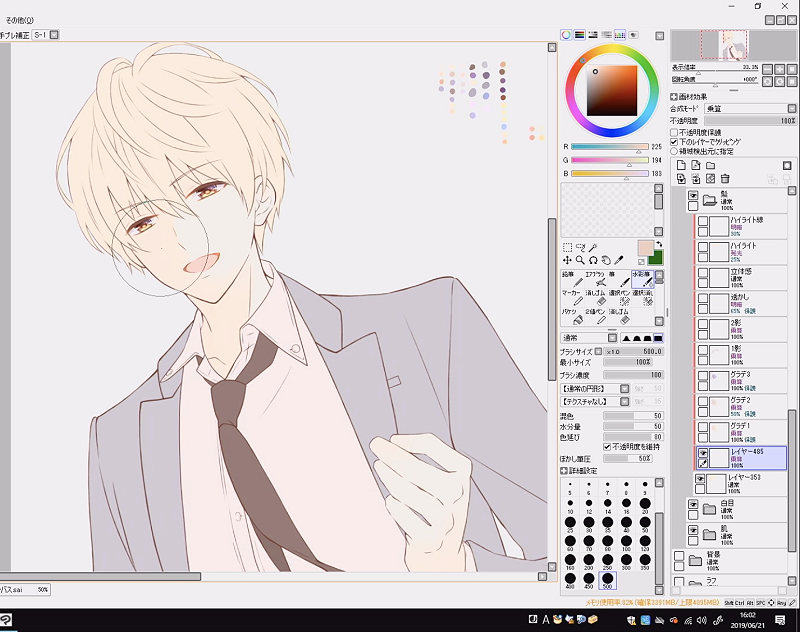
Task: Swap foreground and background colors arrow
Action: coord(659,244)
